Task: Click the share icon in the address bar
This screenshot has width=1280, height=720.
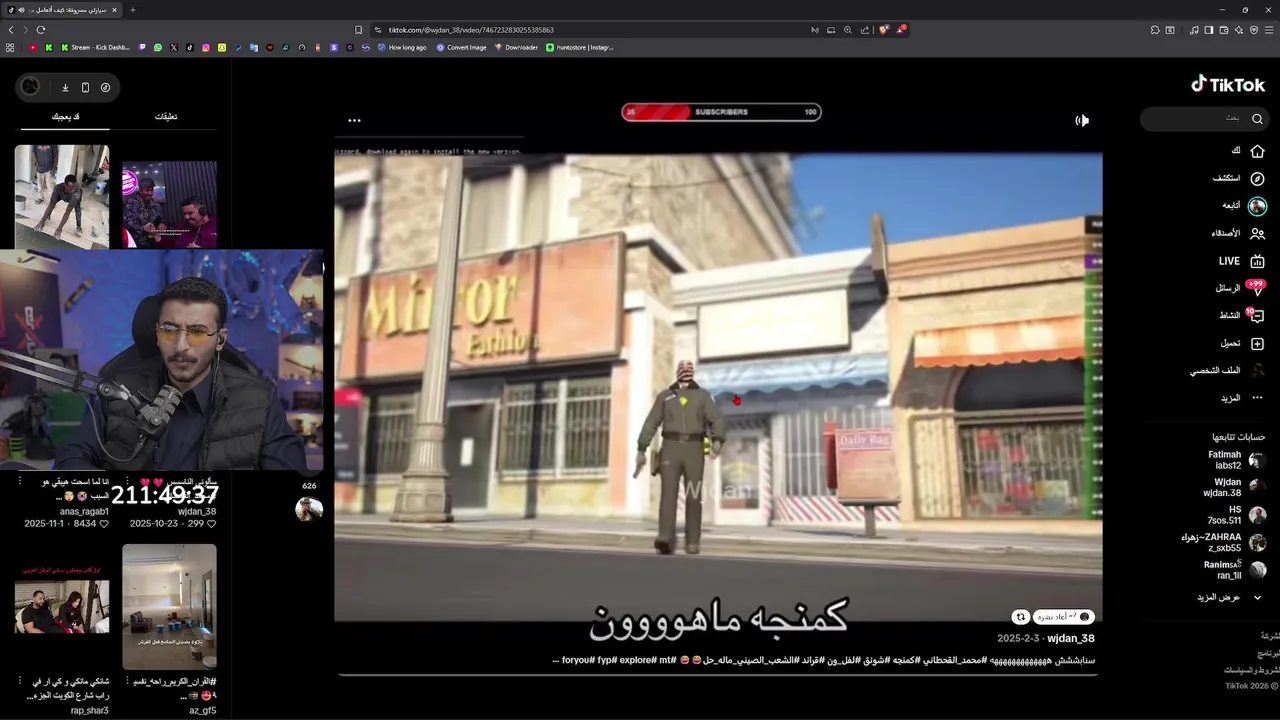Action: point(865,30)
